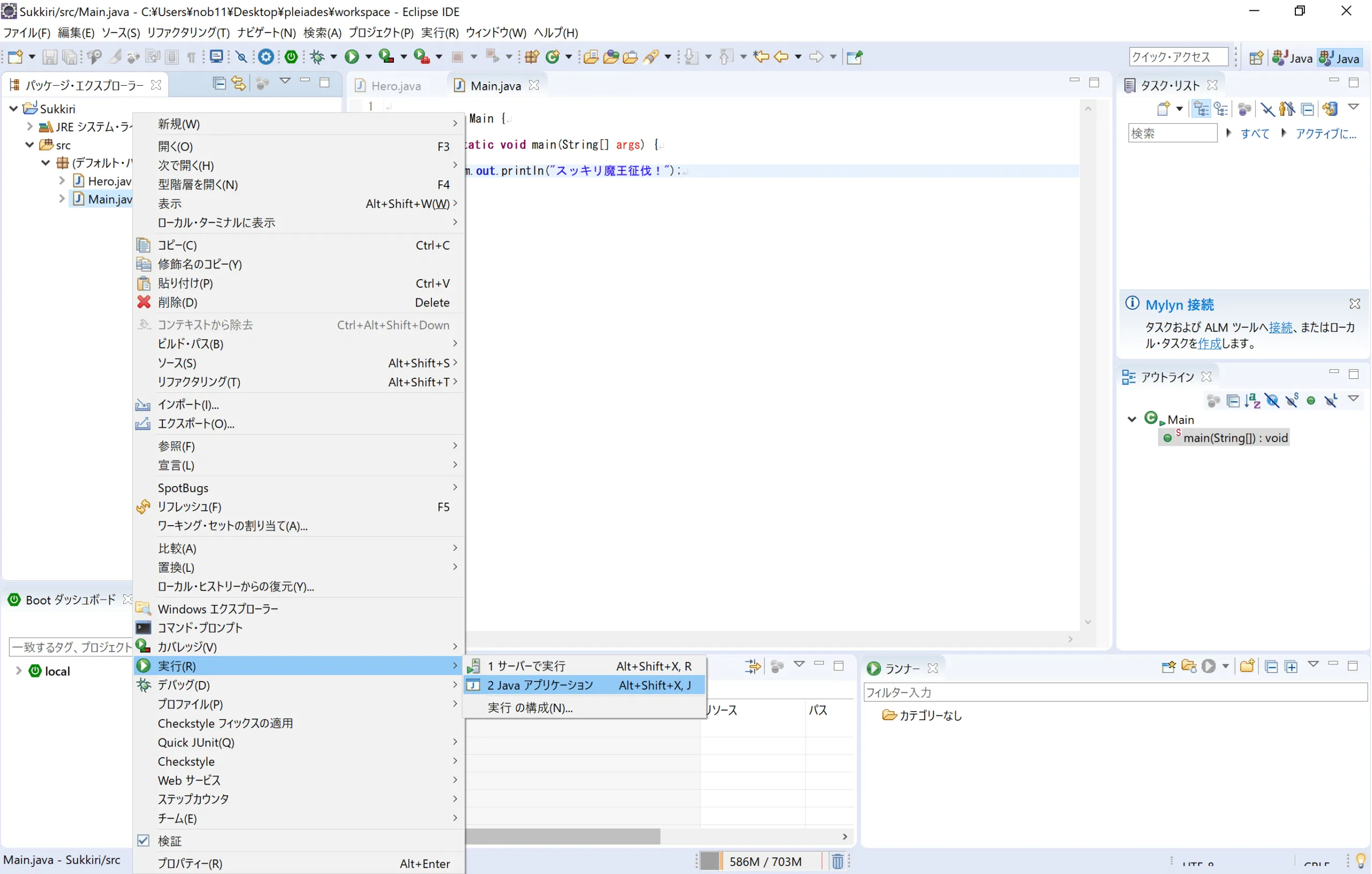Click the Debug bug icon in toolbar
This screenshot has height=874, width=1372.
(x=317, y=57)
